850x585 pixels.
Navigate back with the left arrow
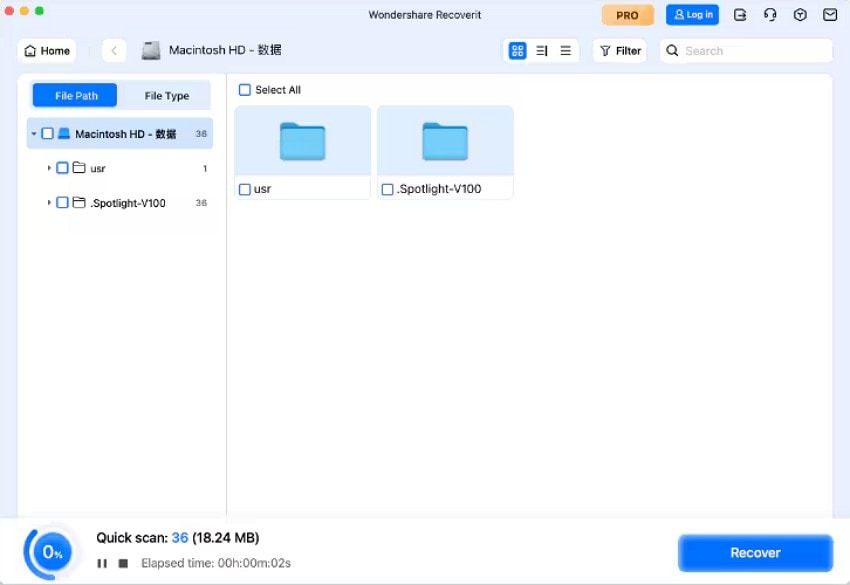[x=114, y=51]
